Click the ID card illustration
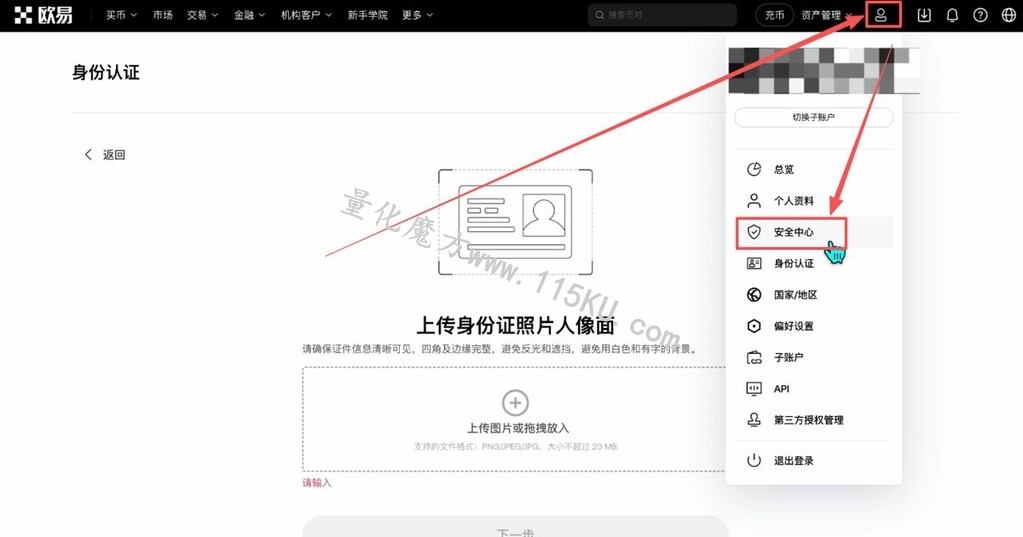This screenshot has height=537, width=1023. (x=515, y=222)
